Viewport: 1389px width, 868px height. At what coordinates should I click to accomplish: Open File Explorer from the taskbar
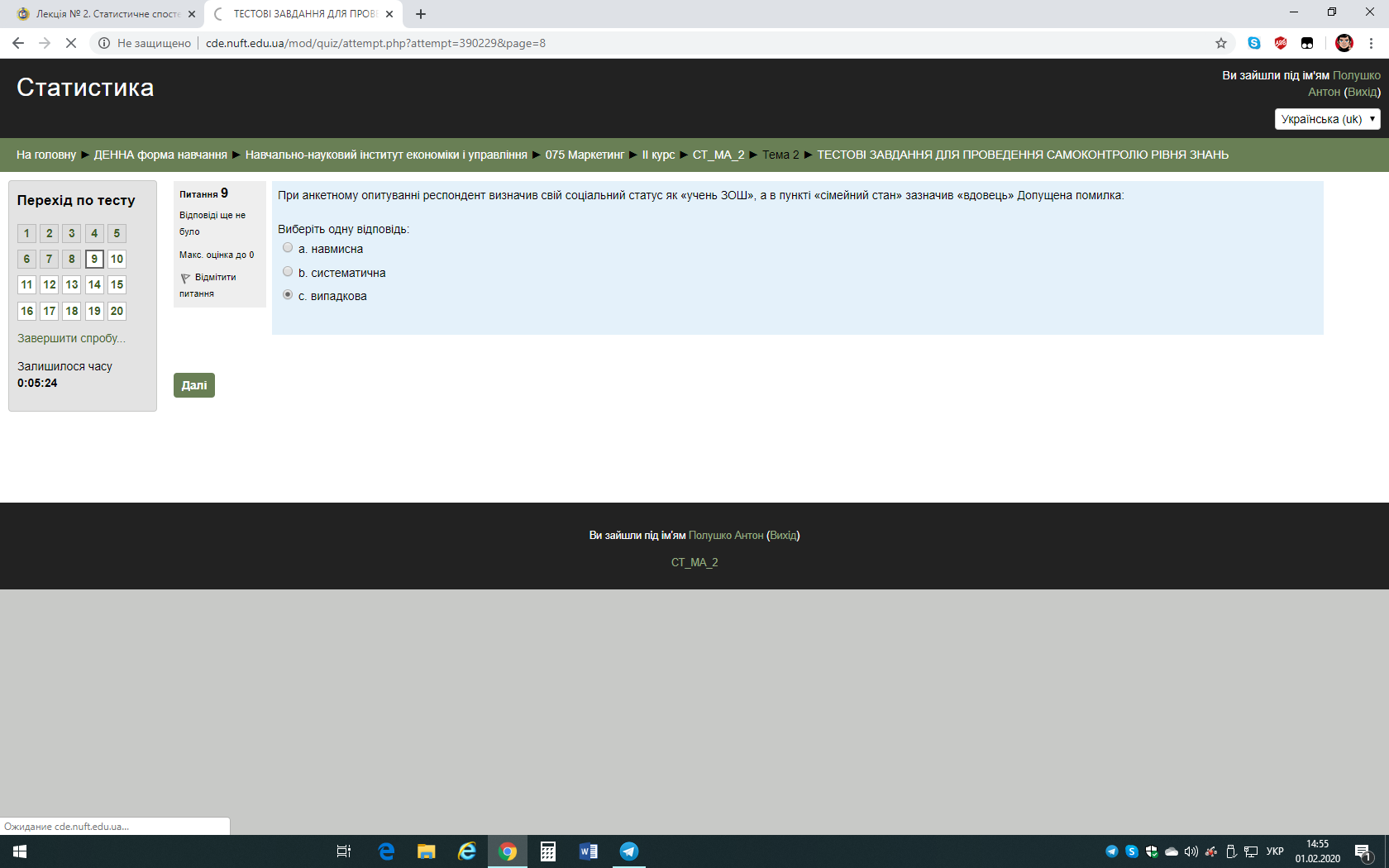tap(426, 851)
